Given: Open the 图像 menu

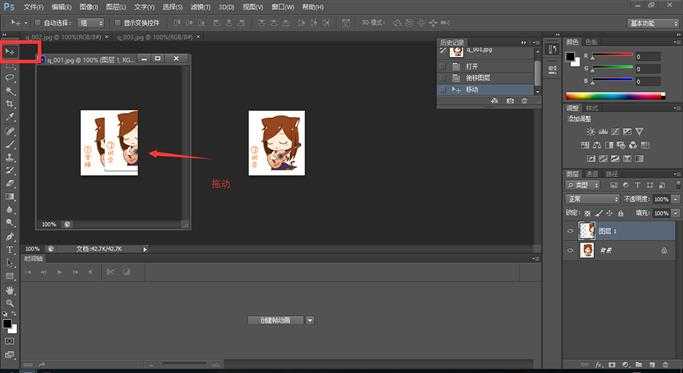Looking at the screenshot, I should 89,7.
